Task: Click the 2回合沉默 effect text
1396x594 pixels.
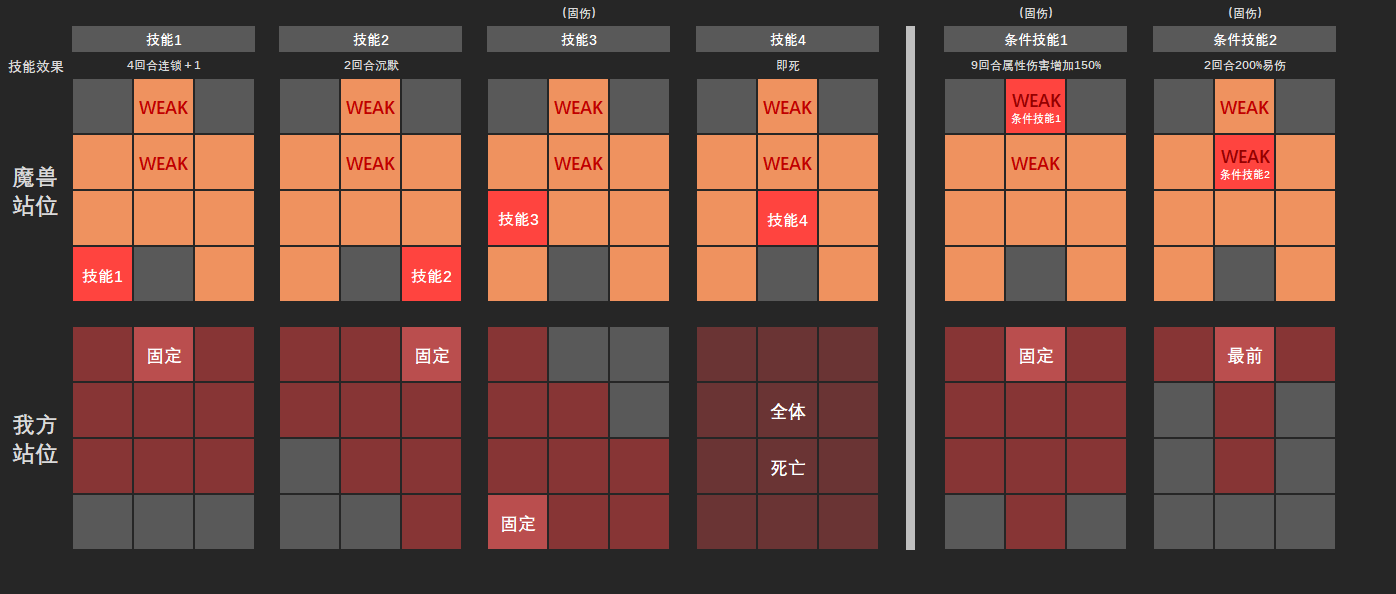Action: pos(370,66)
